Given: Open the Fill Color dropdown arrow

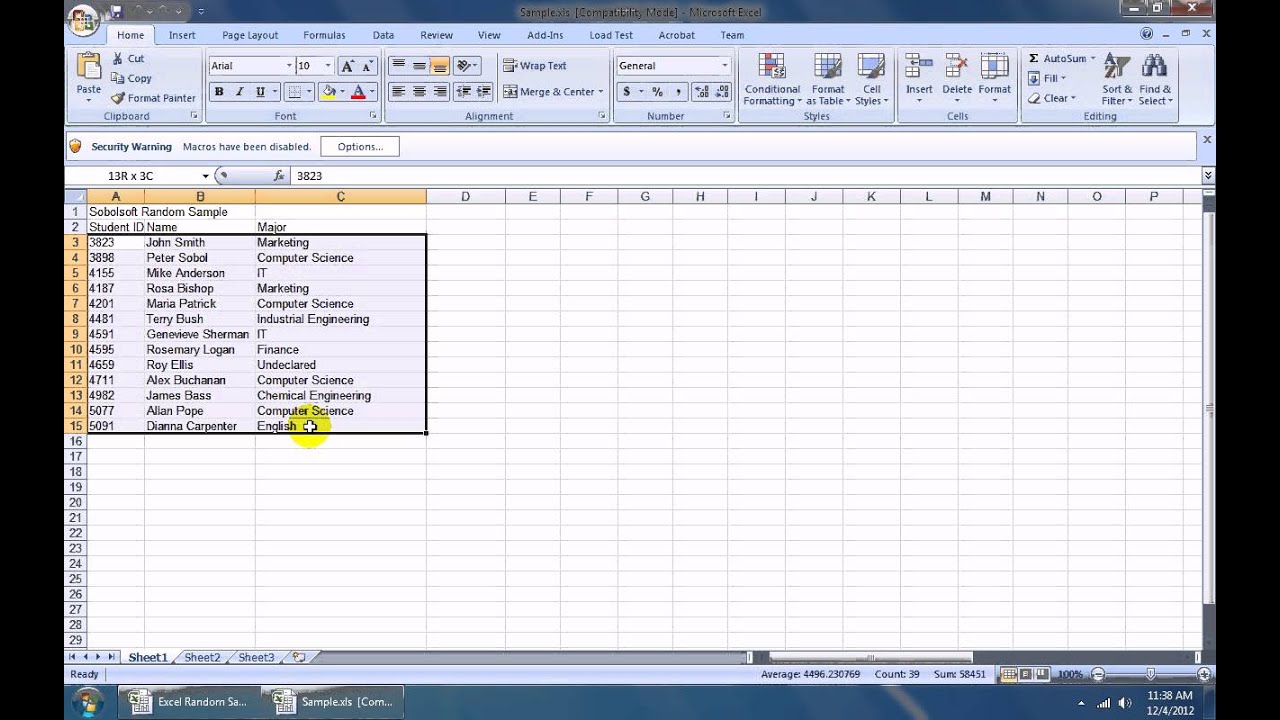Looking at the screenshot, I should coord(343,92).
